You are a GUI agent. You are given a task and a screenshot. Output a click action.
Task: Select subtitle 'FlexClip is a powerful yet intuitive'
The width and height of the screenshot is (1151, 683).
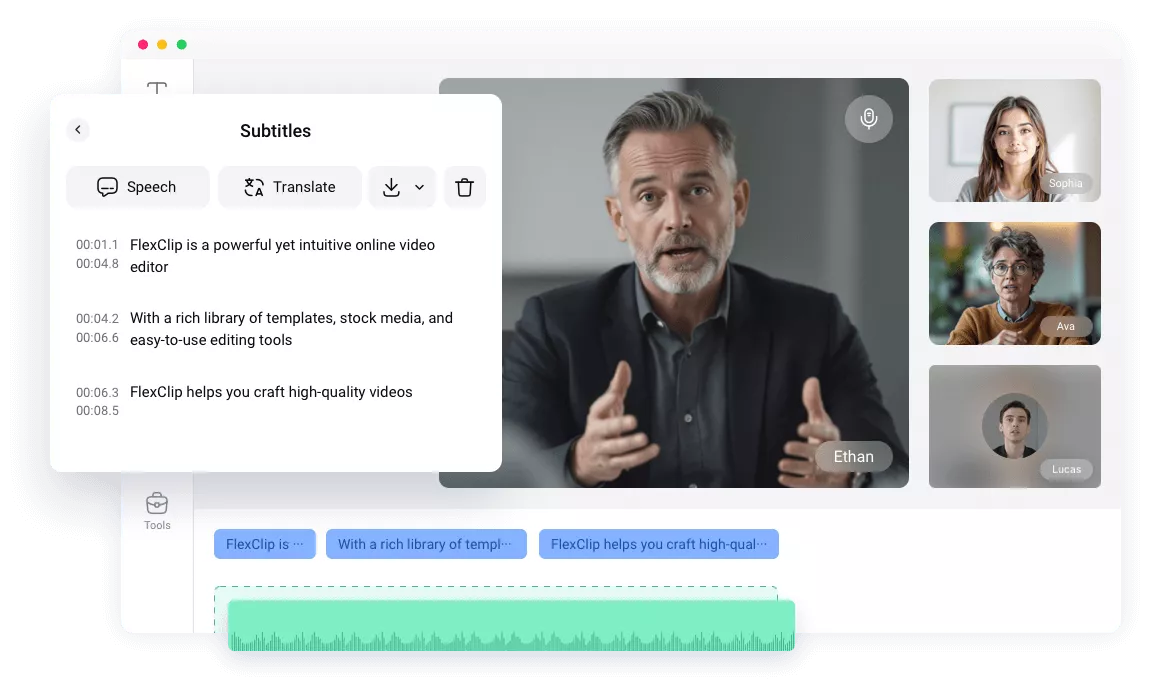[283, 256]
